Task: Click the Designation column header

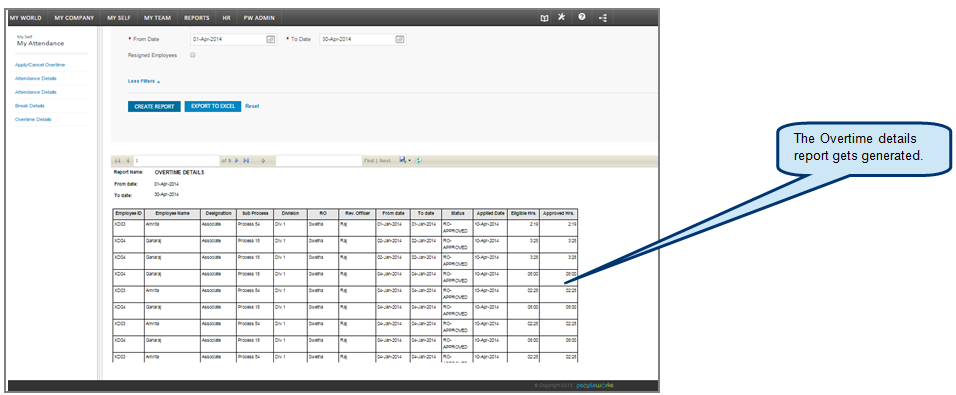Action: tap(218, 213)
